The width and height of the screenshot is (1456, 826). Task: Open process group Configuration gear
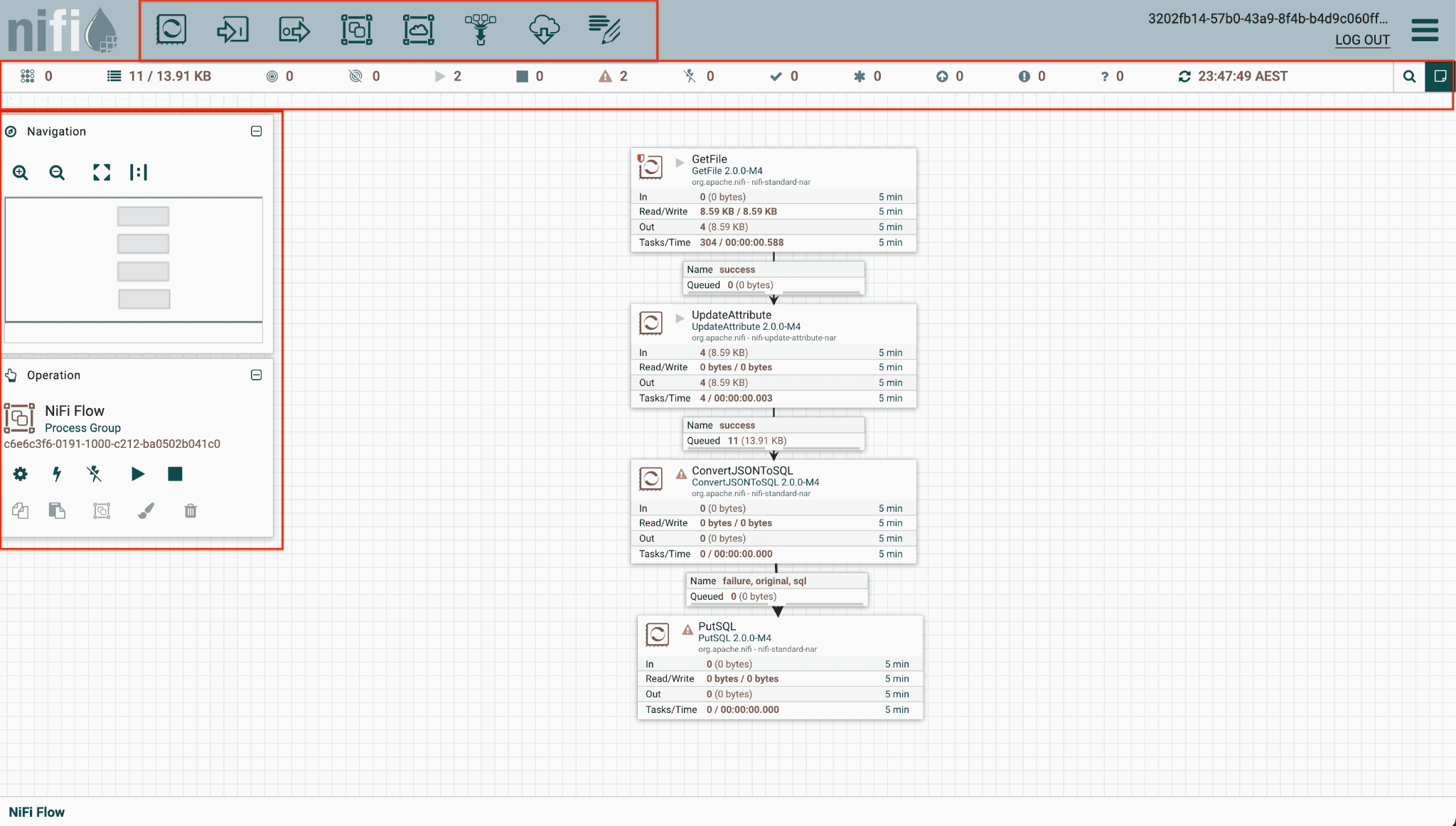coord(21,473)
